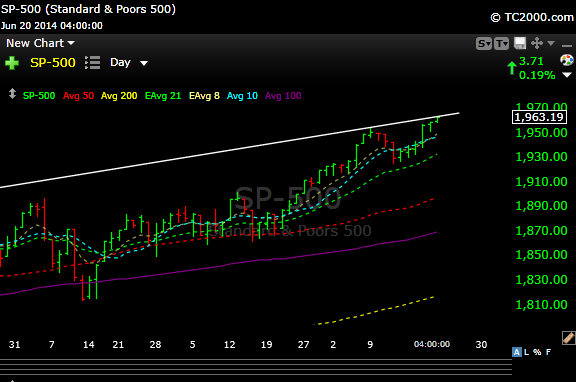Click the floppy disk save icon

(520, 43)
